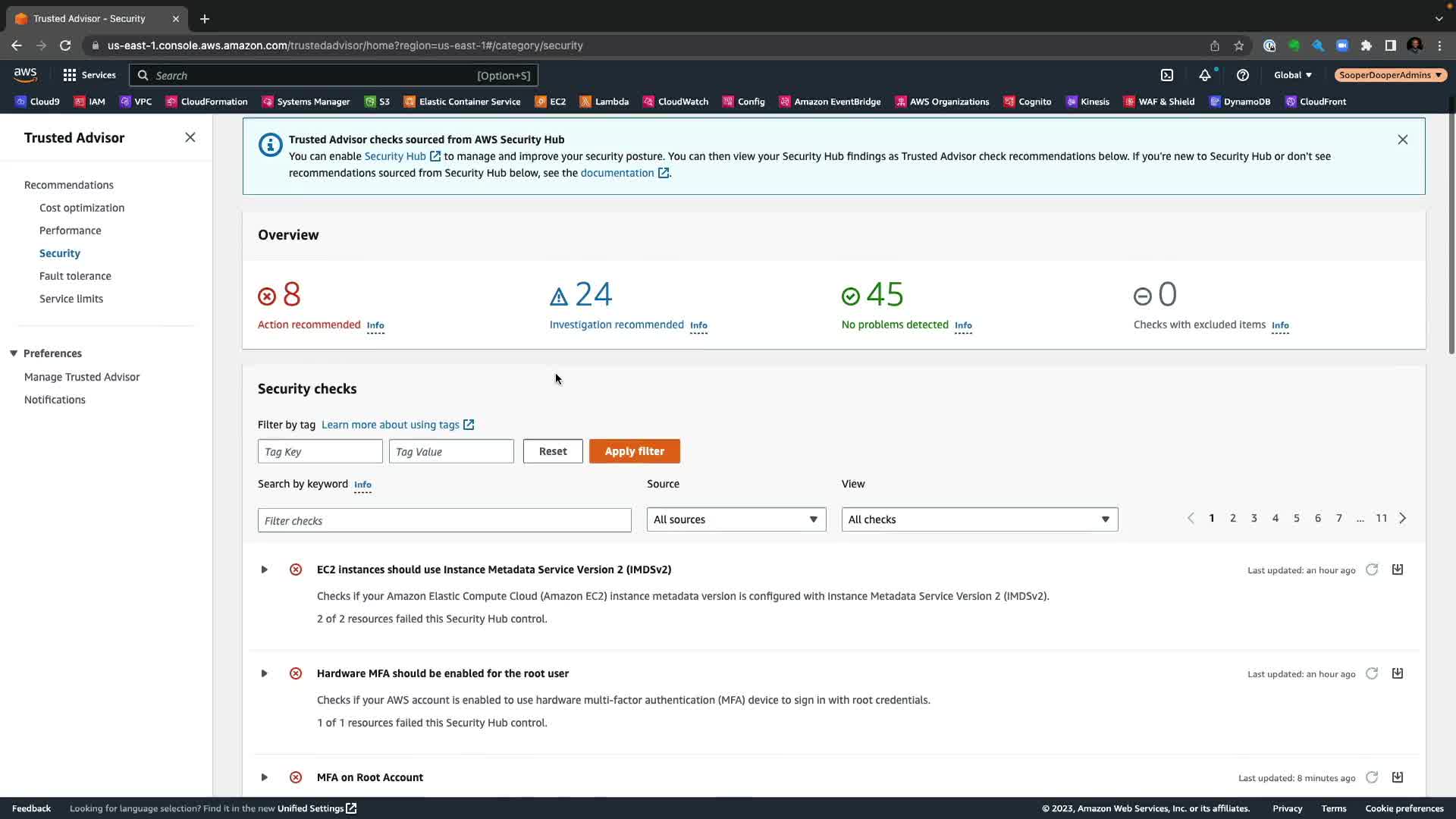Open the AWS CloudShell icon

[x=1167, y=75]
